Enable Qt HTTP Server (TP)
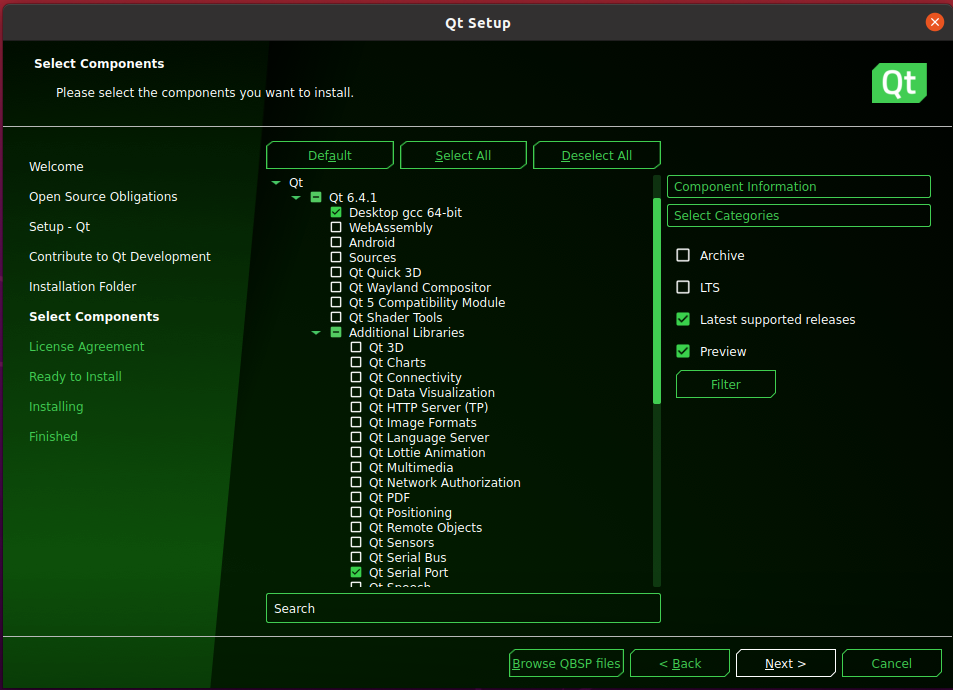 356,407
